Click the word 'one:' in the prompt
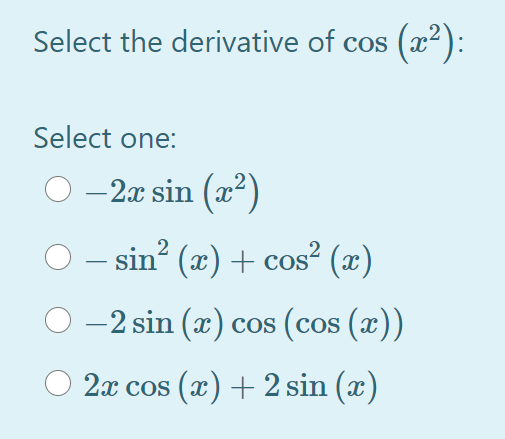 (148, 138)
